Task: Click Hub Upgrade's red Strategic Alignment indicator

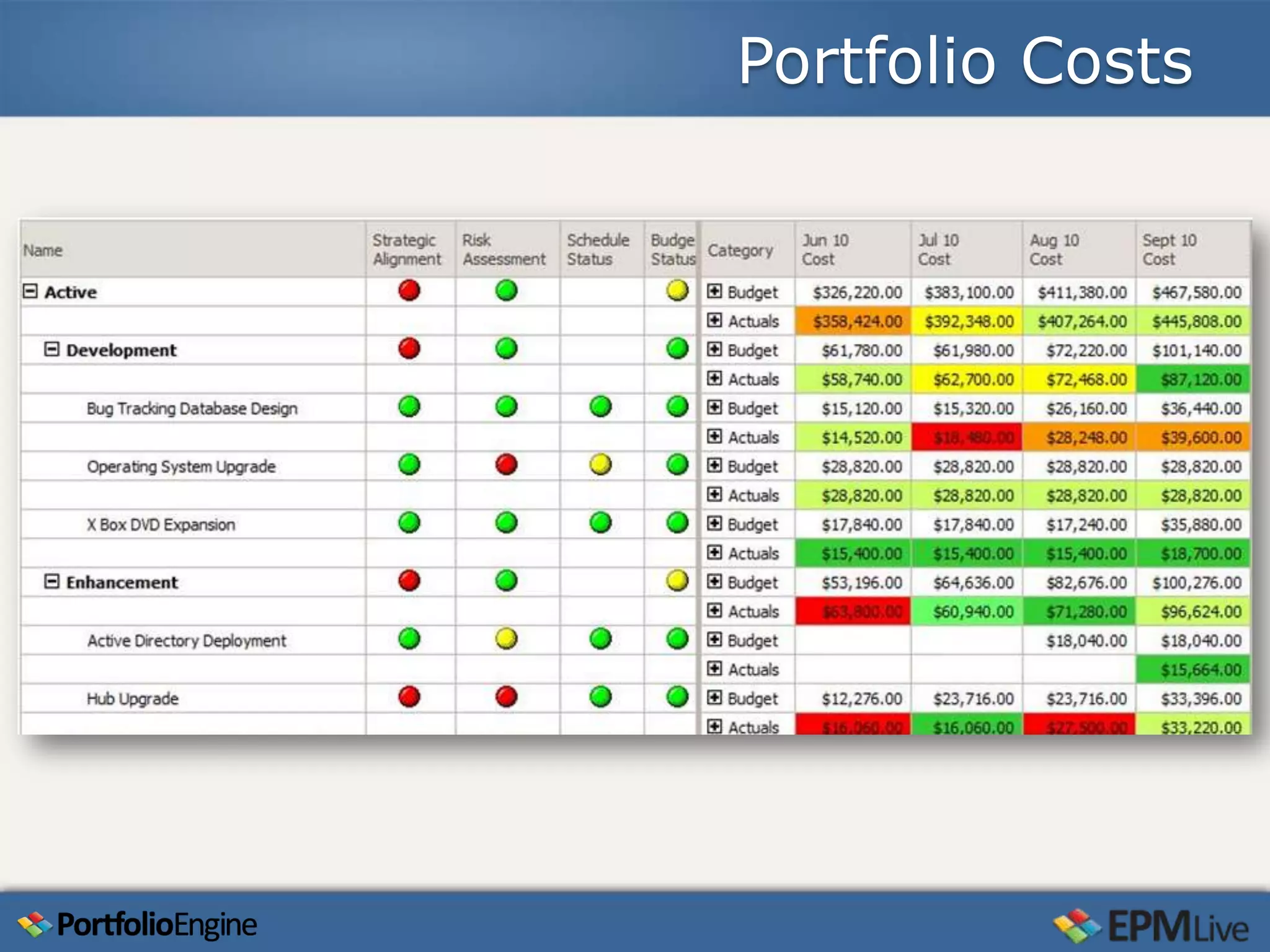Action: (409, 697)
